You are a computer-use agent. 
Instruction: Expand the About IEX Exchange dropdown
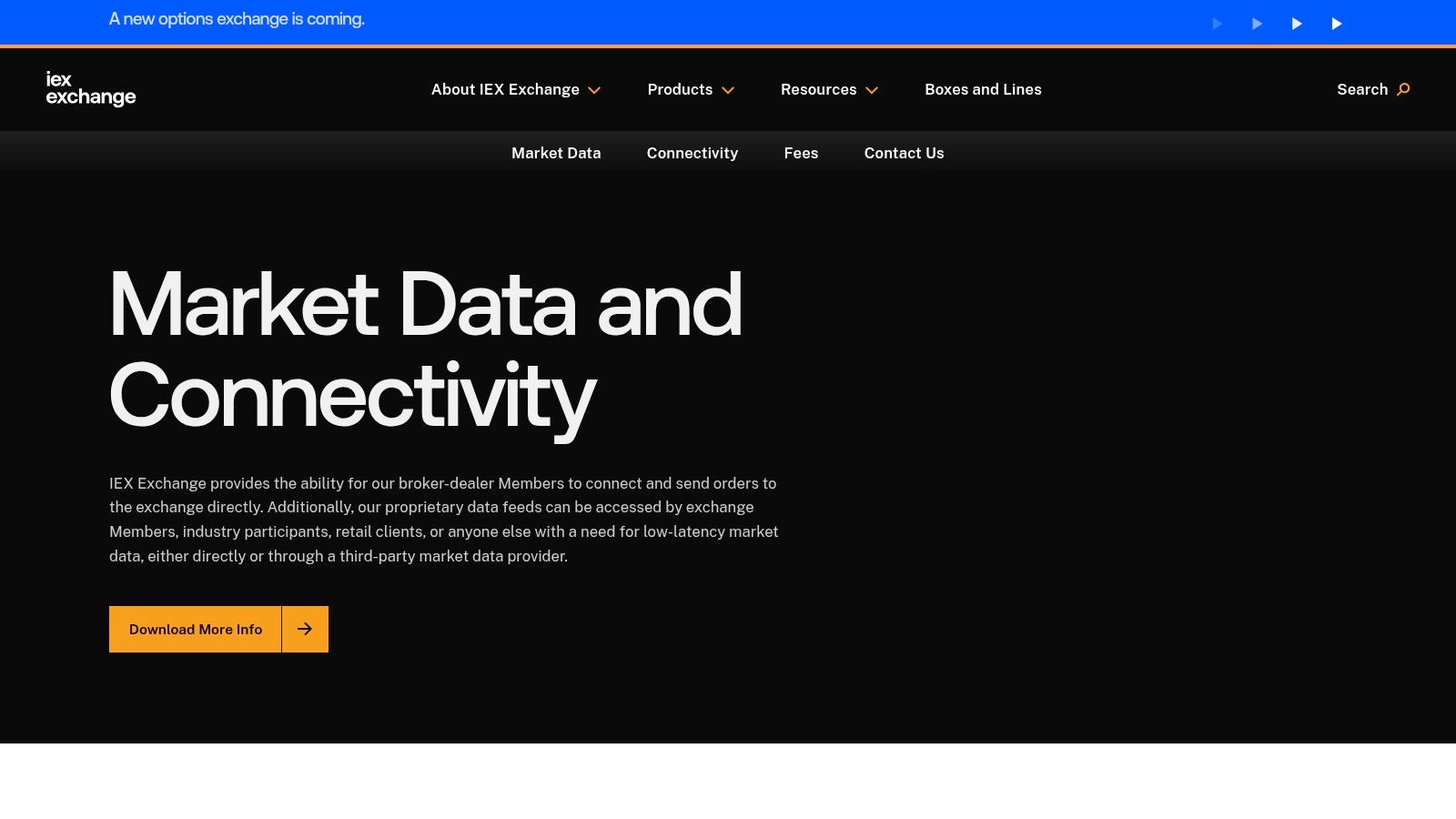[506, 89]
